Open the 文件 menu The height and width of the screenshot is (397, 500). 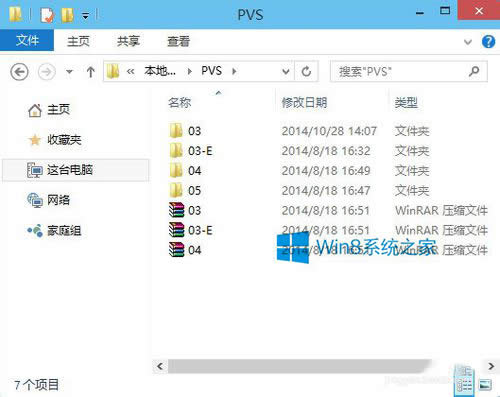[x=27, y=40]
